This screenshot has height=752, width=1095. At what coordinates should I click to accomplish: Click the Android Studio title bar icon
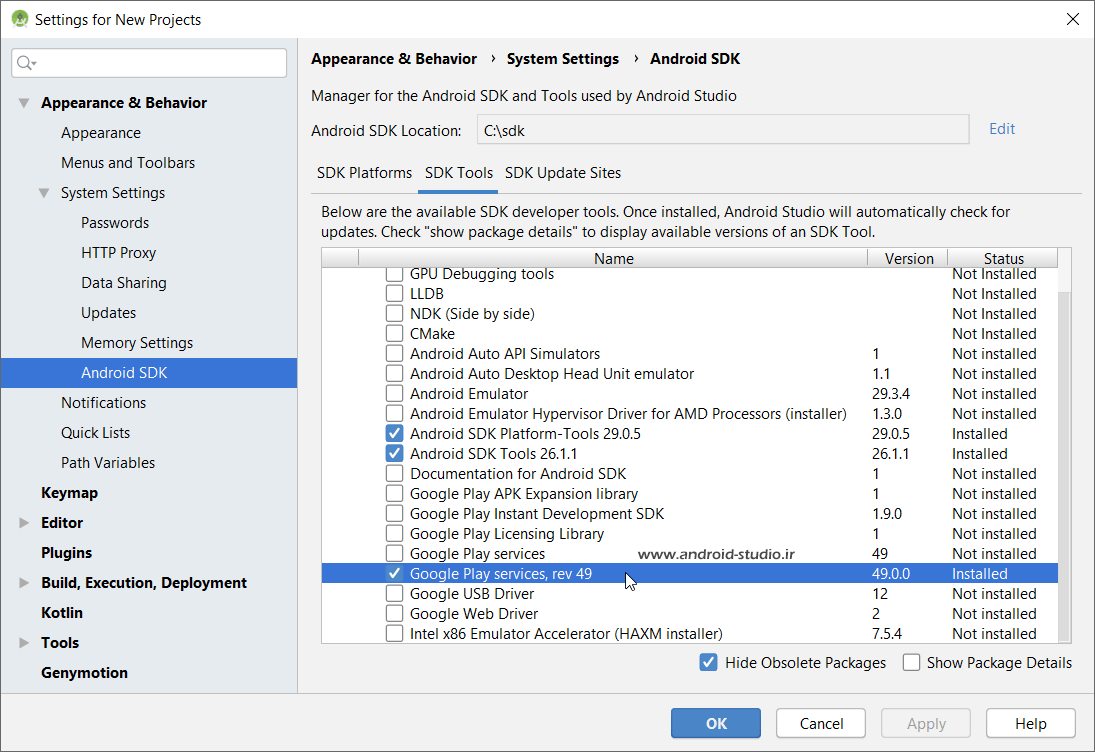coord(20,20)
